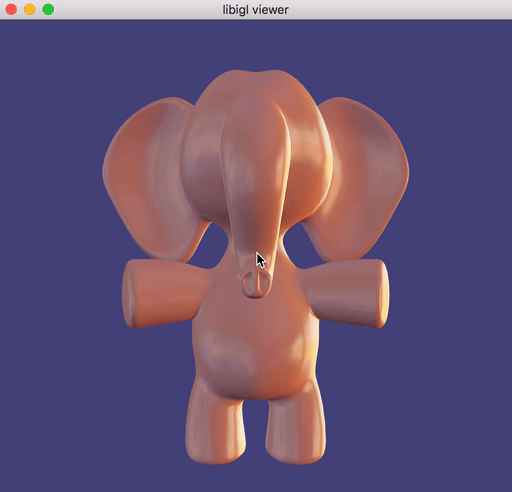Viewport: 512px width, 492px height.
Task: Maximize the viewer using green button
Action: [x=48, y=9]
